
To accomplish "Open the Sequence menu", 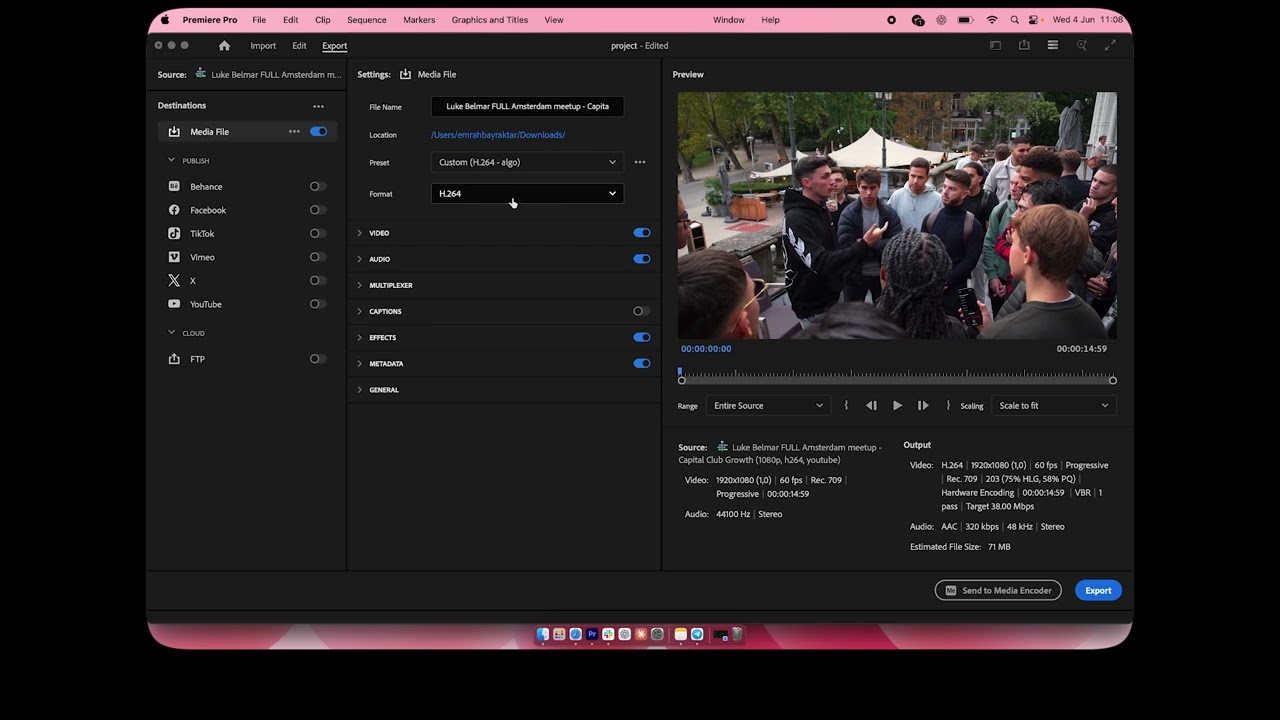I will (x=366, y=20).
